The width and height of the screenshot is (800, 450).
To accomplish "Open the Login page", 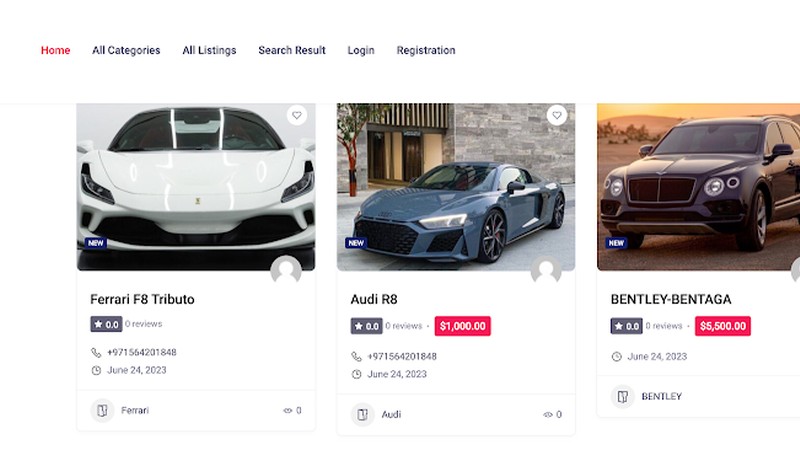I will [x=361, y=50].
